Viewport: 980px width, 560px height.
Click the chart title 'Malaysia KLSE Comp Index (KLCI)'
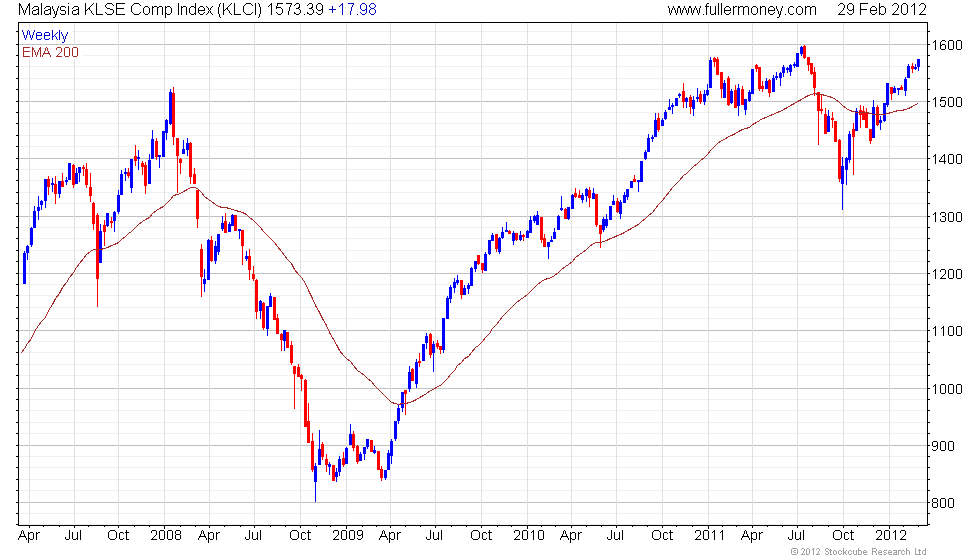pyautogui.click(x=141, y=10)
